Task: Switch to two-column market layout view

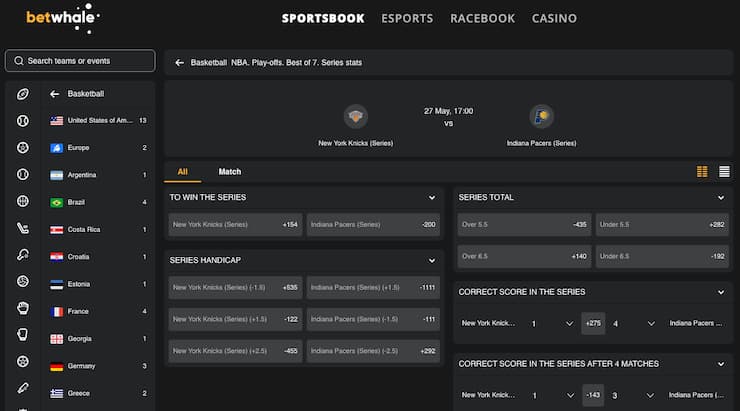Action: click(x=702, y=172)
